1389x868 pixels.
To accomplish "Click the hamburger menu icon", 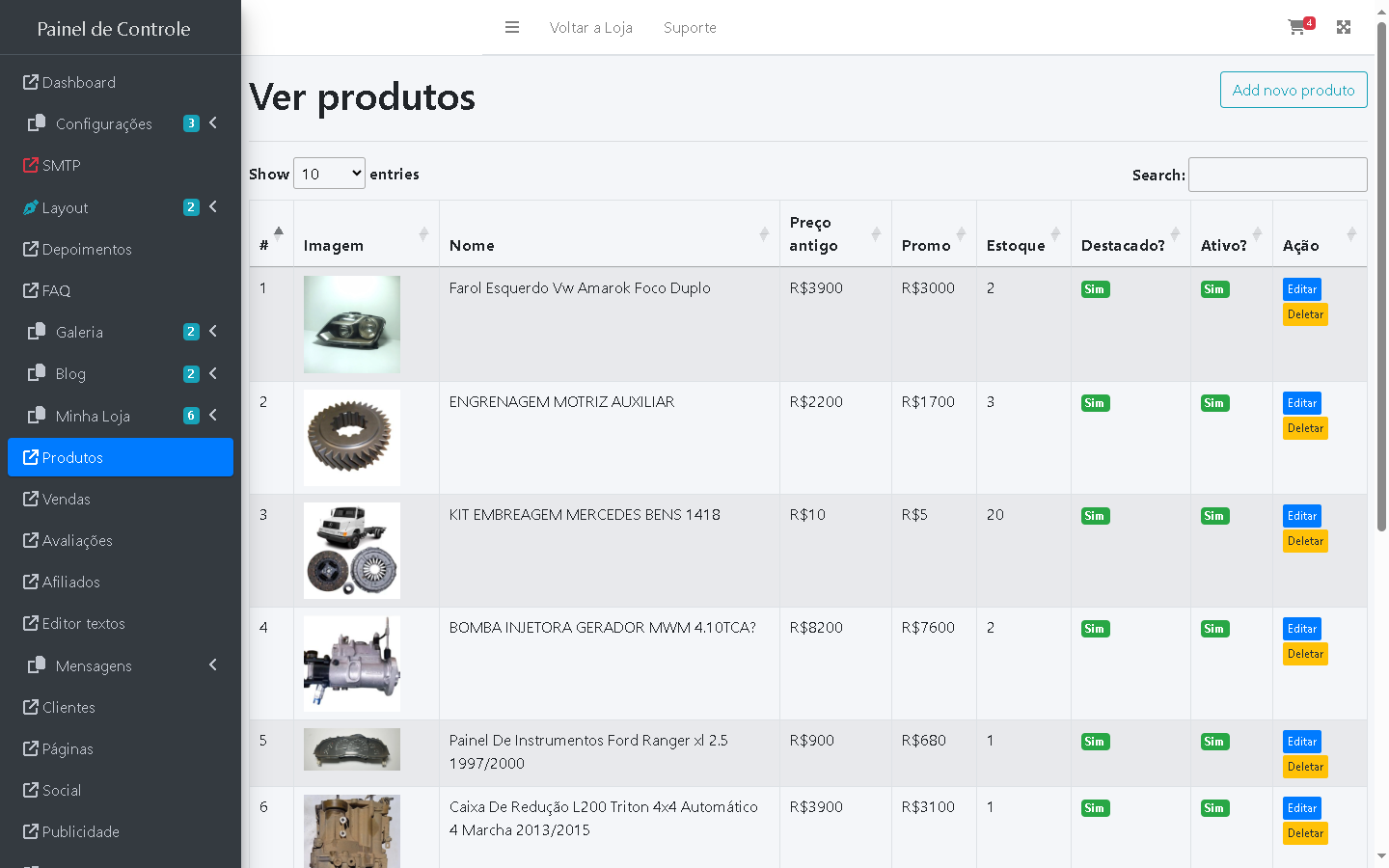I will pyautogui.click(x=512, y=28).
